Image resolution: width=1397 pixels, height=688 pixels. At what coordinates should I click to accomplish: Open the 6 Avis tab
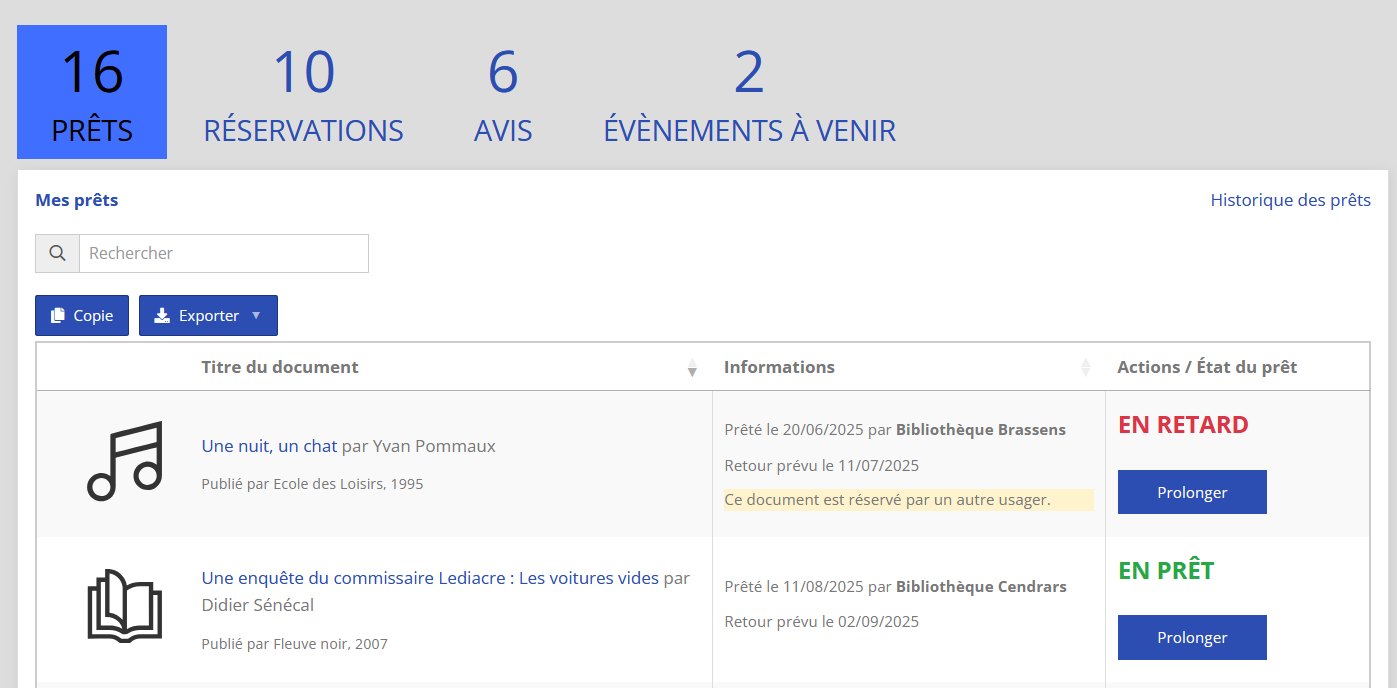503,93
